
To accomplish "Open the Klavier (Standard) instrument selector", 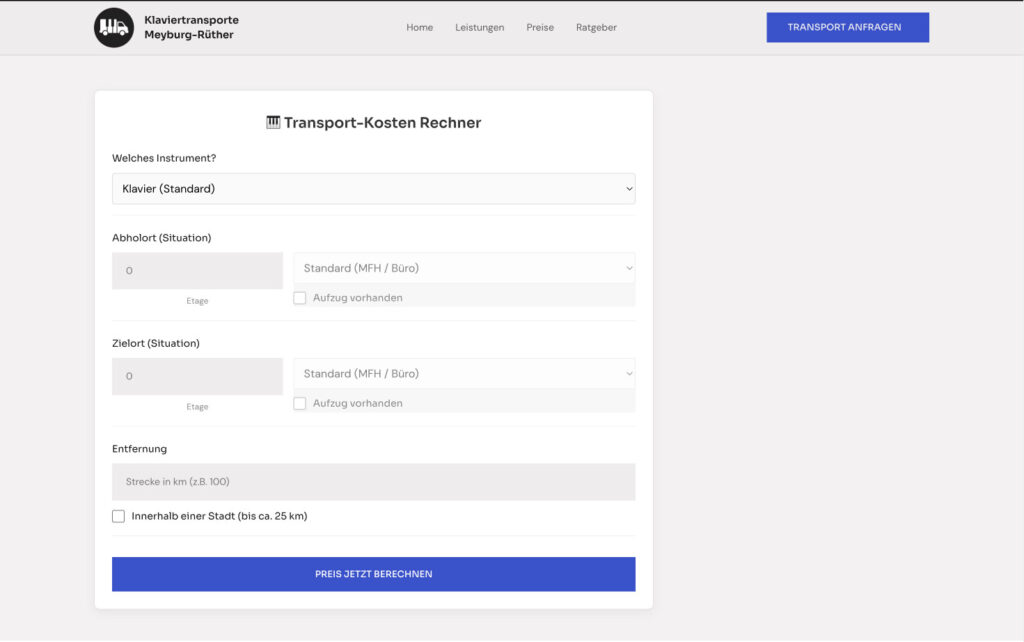I will (374, 188).
